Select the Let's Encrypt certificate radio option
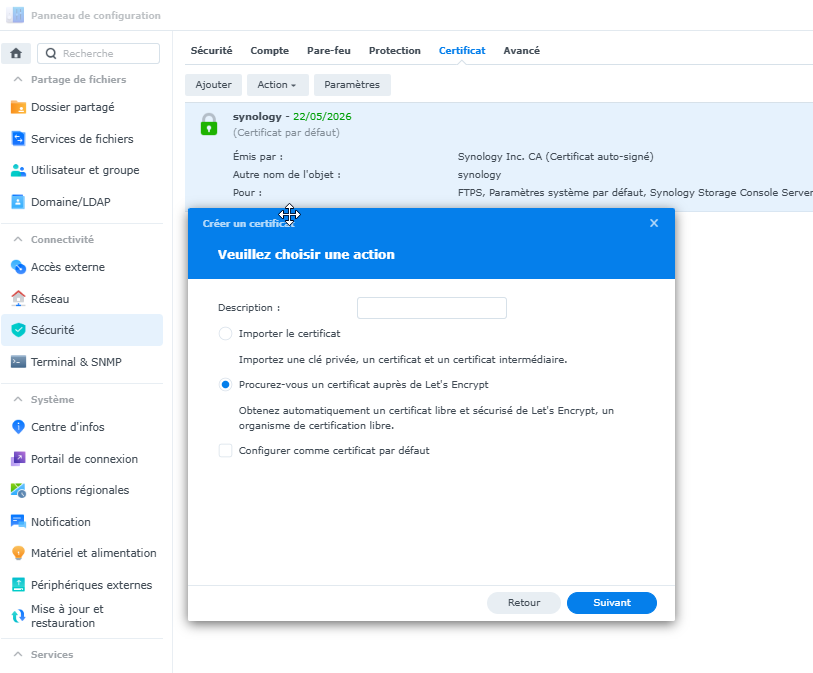Image resolution: width=813 pixels, height=673 pixels. coord(225,384)
